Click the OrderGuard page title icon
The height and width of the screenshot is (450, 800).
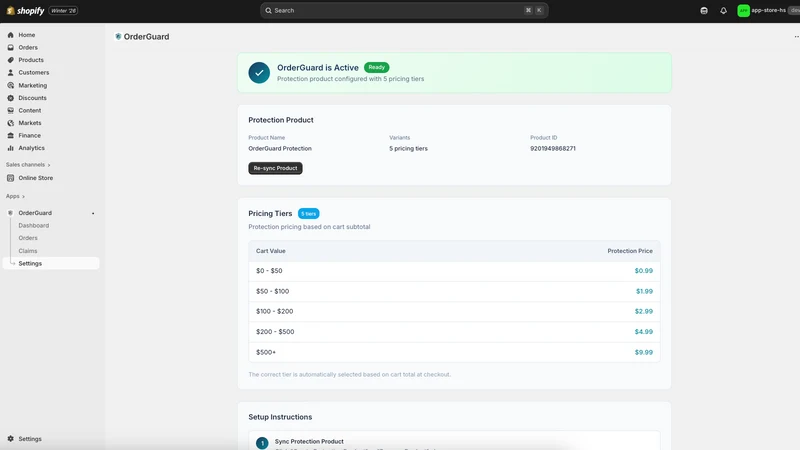118,37
